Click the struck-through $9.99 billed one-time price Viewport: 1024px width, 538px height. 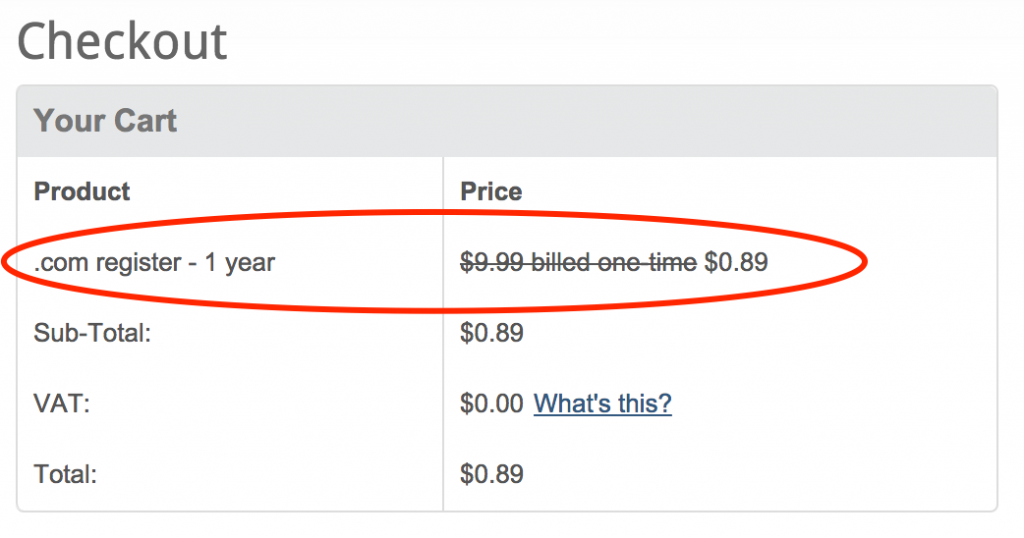579,262
